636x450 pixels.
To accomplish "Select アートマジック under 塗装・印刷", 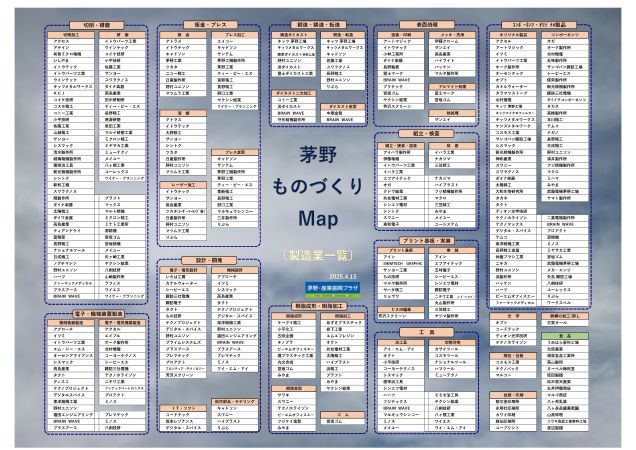I will 401,41.
